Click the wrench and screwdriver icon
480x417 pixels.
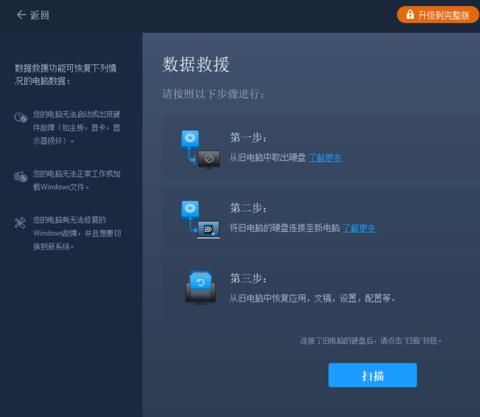click(x=20, y=223)
